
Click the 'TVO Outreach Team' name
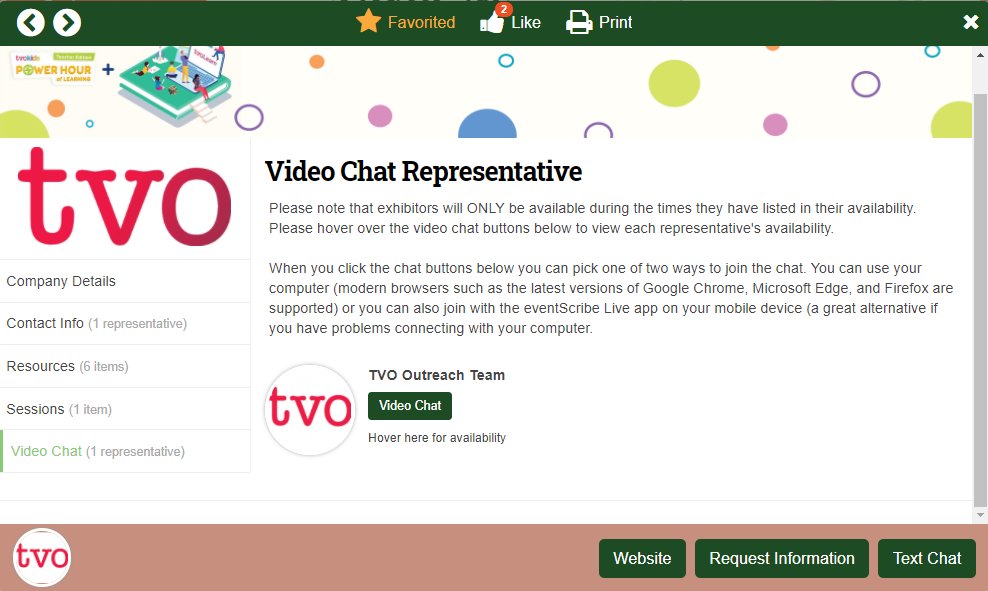pyautogui.click(x=437, y=376)
